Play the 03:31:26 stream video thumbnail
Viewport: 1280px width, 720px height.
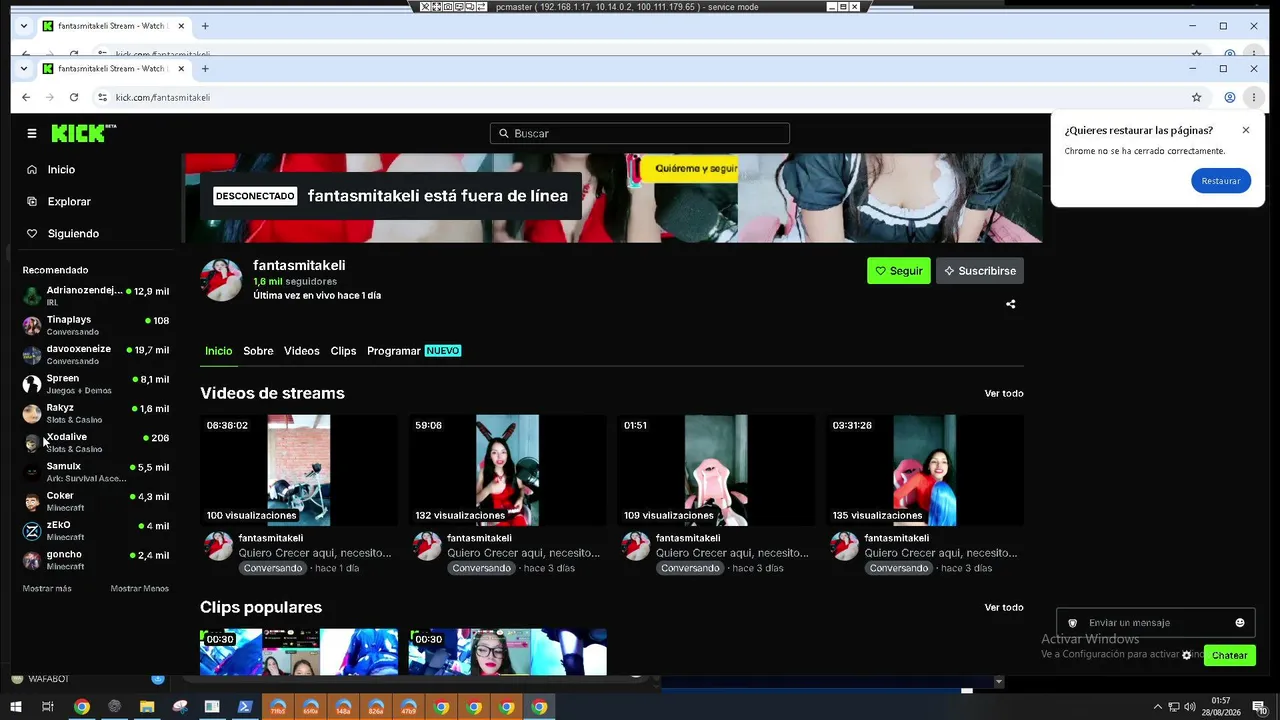point(925,470)
